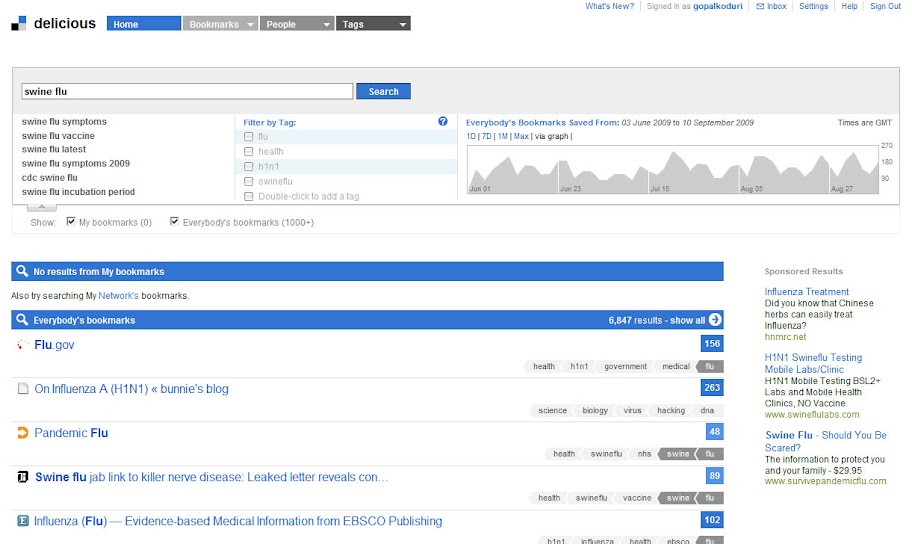Select the 7D time range
The height and width of the screenshot is (544, 912).
486,136
